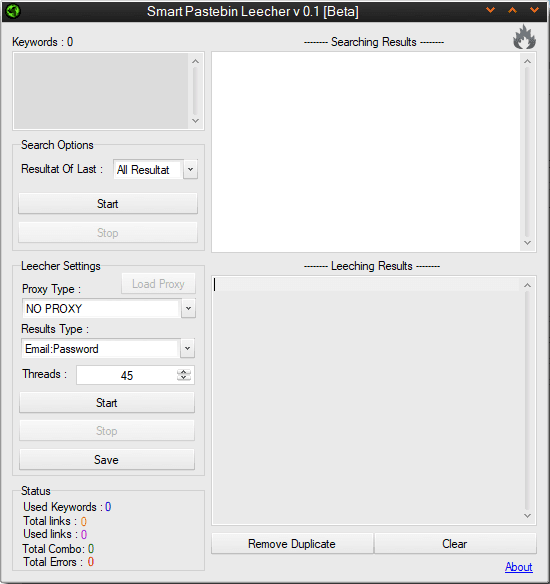Expand the Proxy Type dropdown arrow
Viewport: 550px width, 584px height.
pyautogui.click(x=188, y=308)
